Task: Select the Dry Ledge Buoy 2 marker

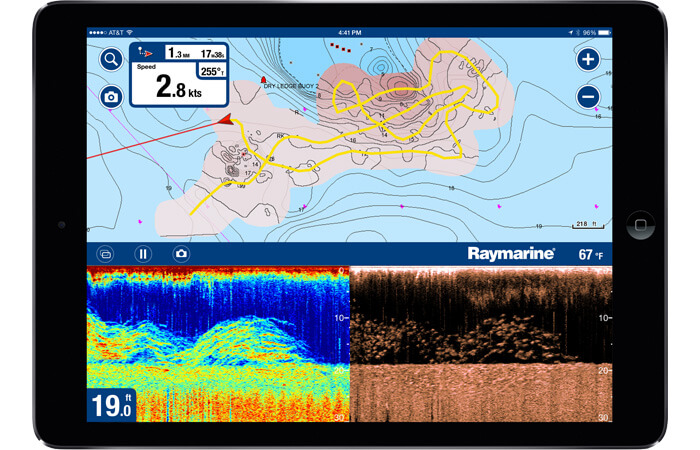Action: click(263, 80)
